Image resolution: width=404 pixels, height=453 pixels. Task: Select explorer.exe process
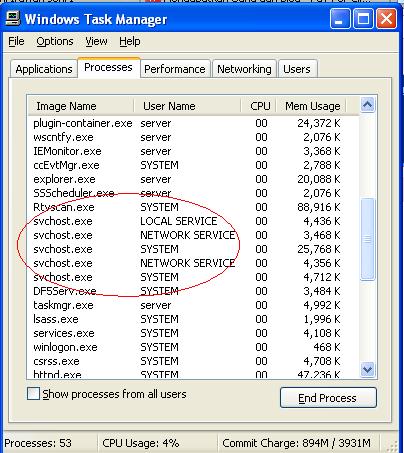187,179
